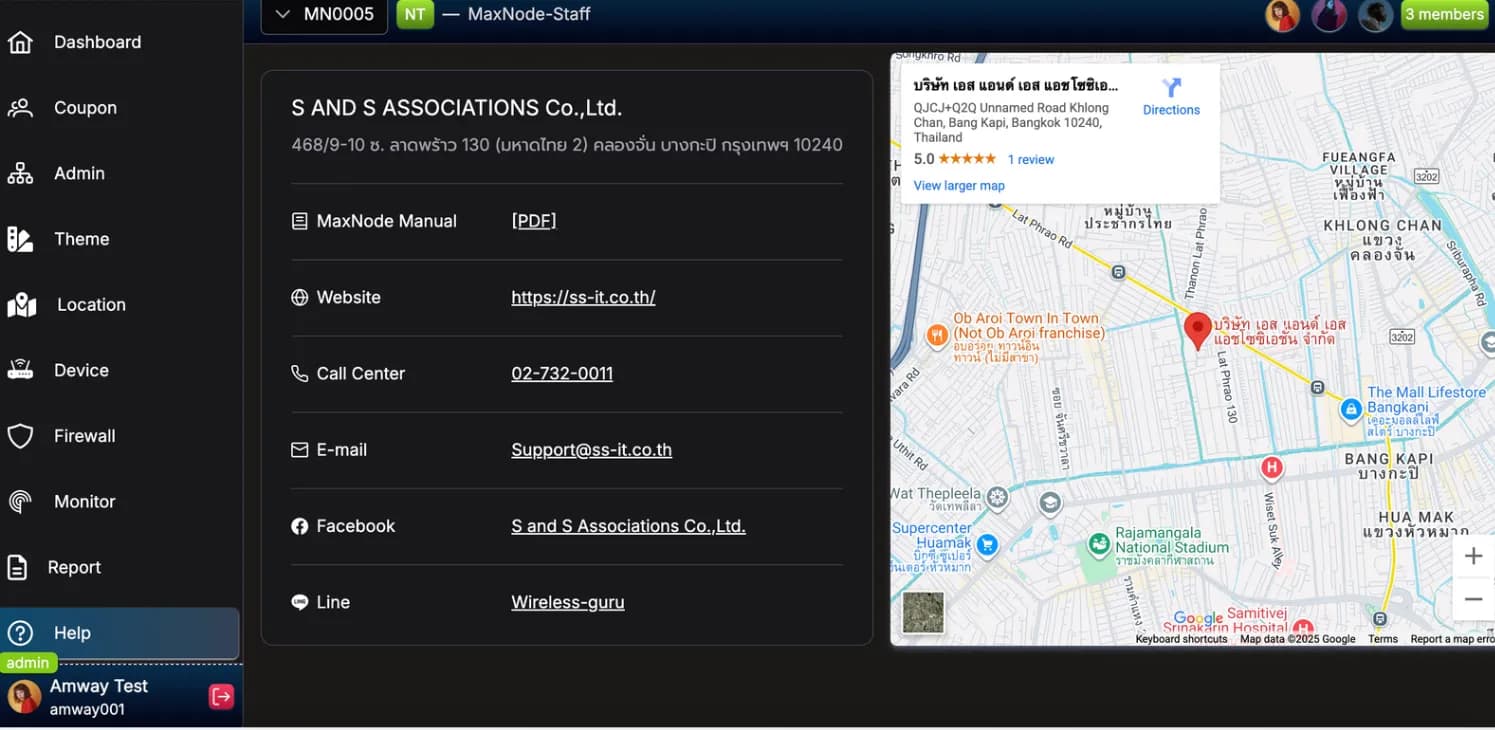Viewport: 1495px width, 730px height.
Task: Click the Directions icon on map card
Action: pyautogui.click(x=1171, y=89)
